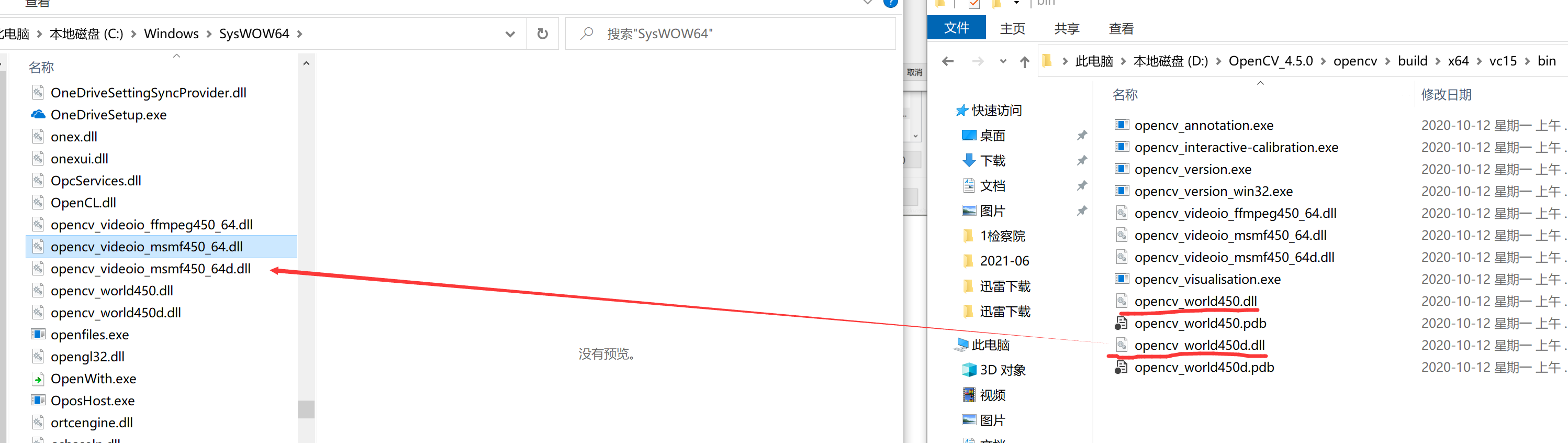The width and height of the screenshot is (1568, 443).
Task: Click Windows in SysWOW64 address breadcrumb
Action: (171, 34)
